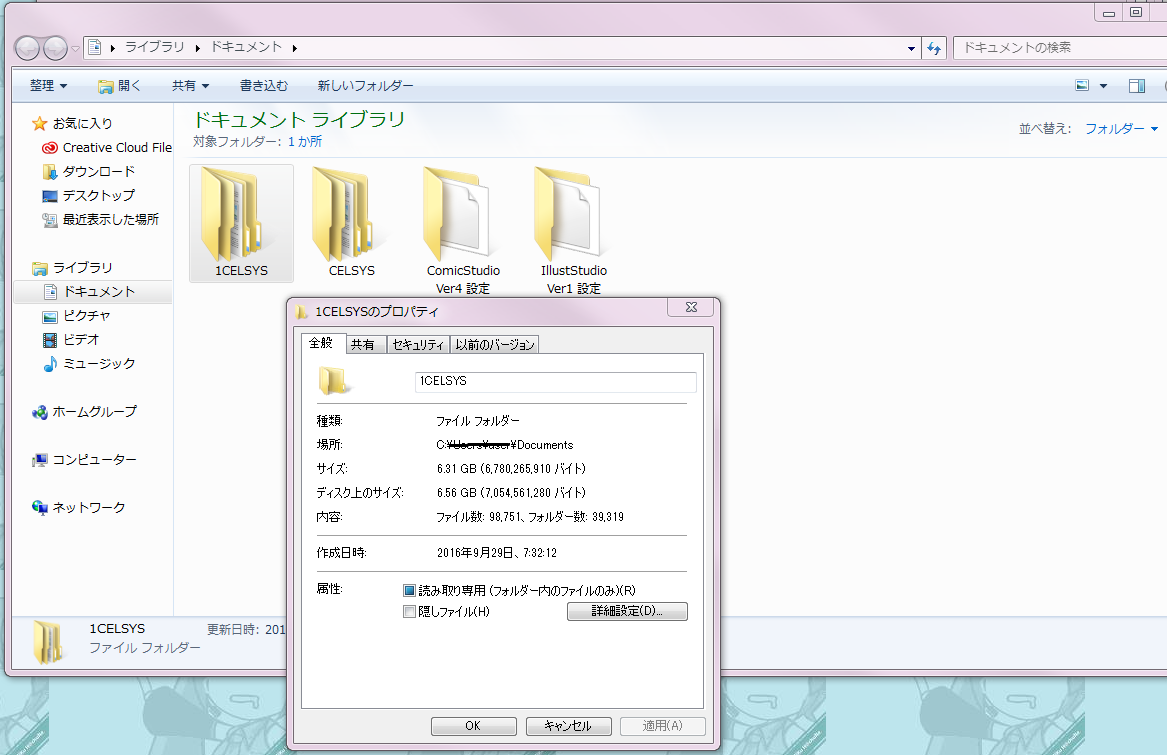This screenshot has width=1167, height=755.
Task: Select the IllustStudio Ver1 設定 folder
Action: pyautogui.click(x=573, y=231)
